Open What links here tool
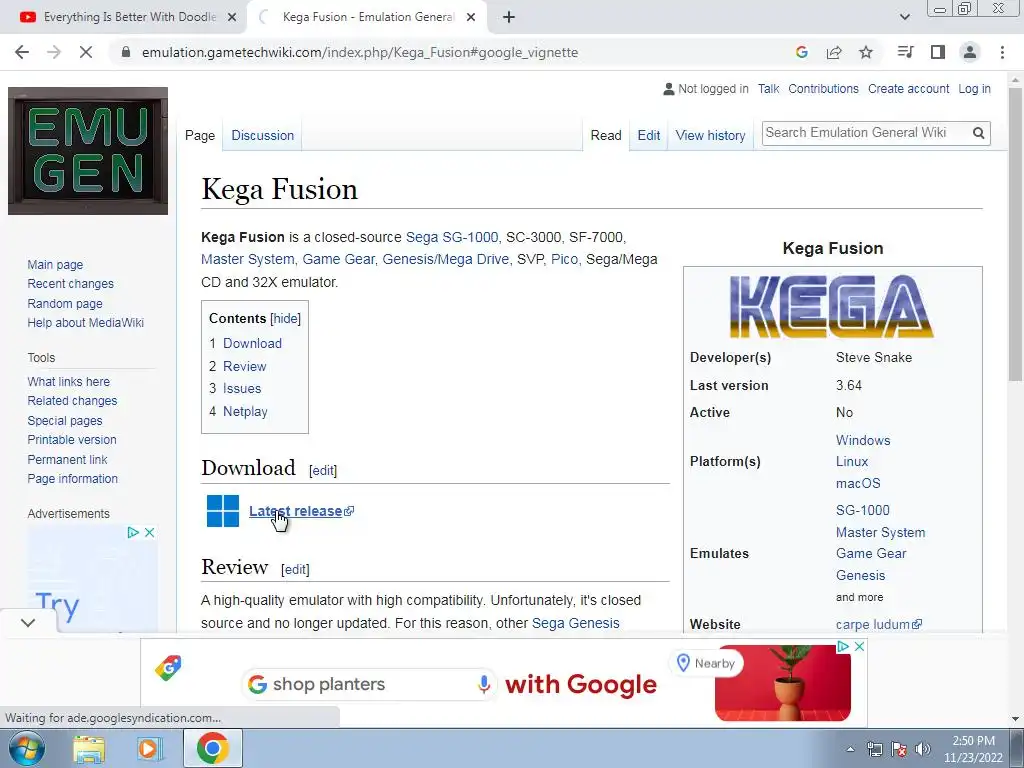 tap(69, 381)
